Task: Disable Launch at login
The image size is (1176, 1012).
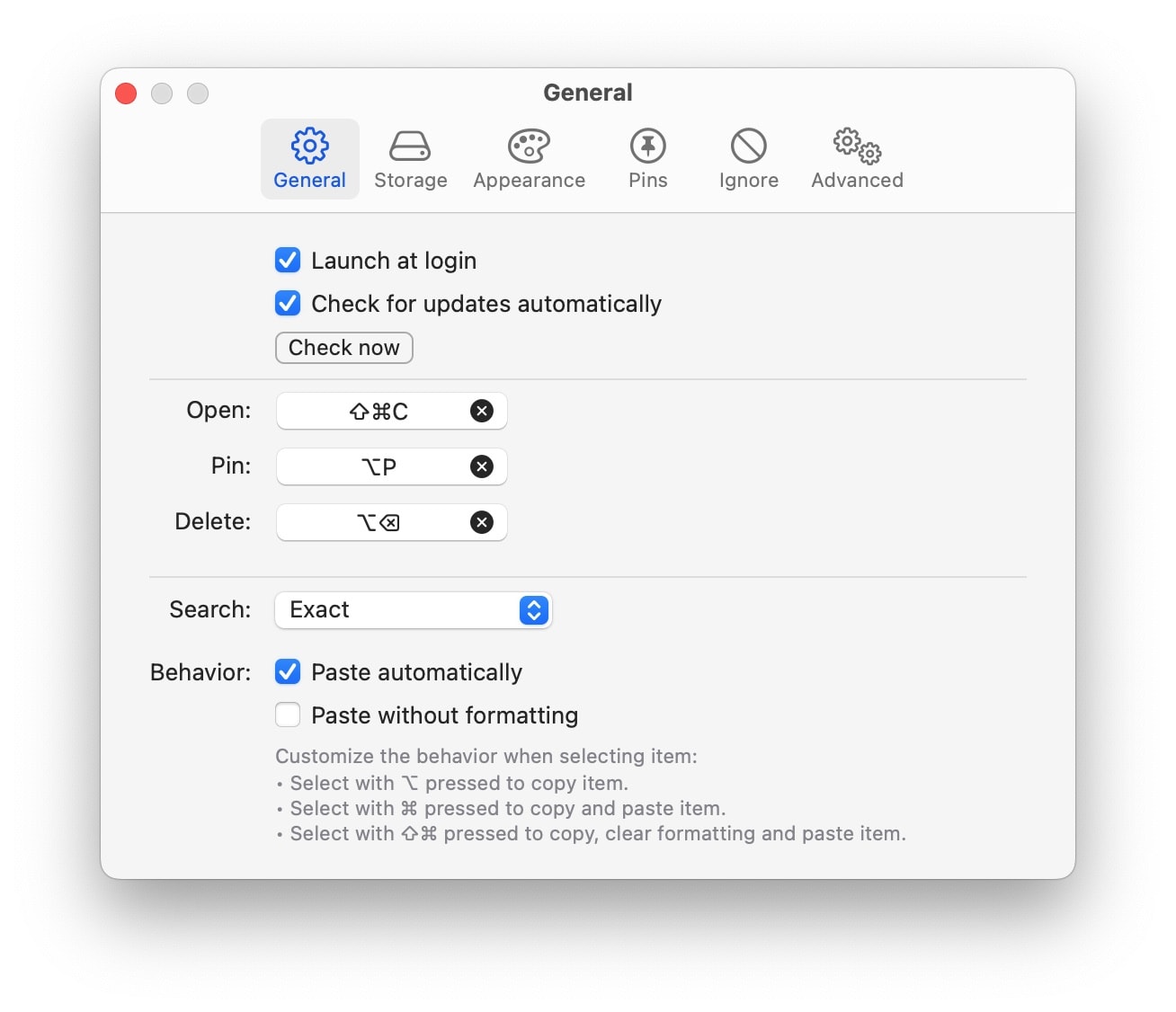Action: click(287, 260)
